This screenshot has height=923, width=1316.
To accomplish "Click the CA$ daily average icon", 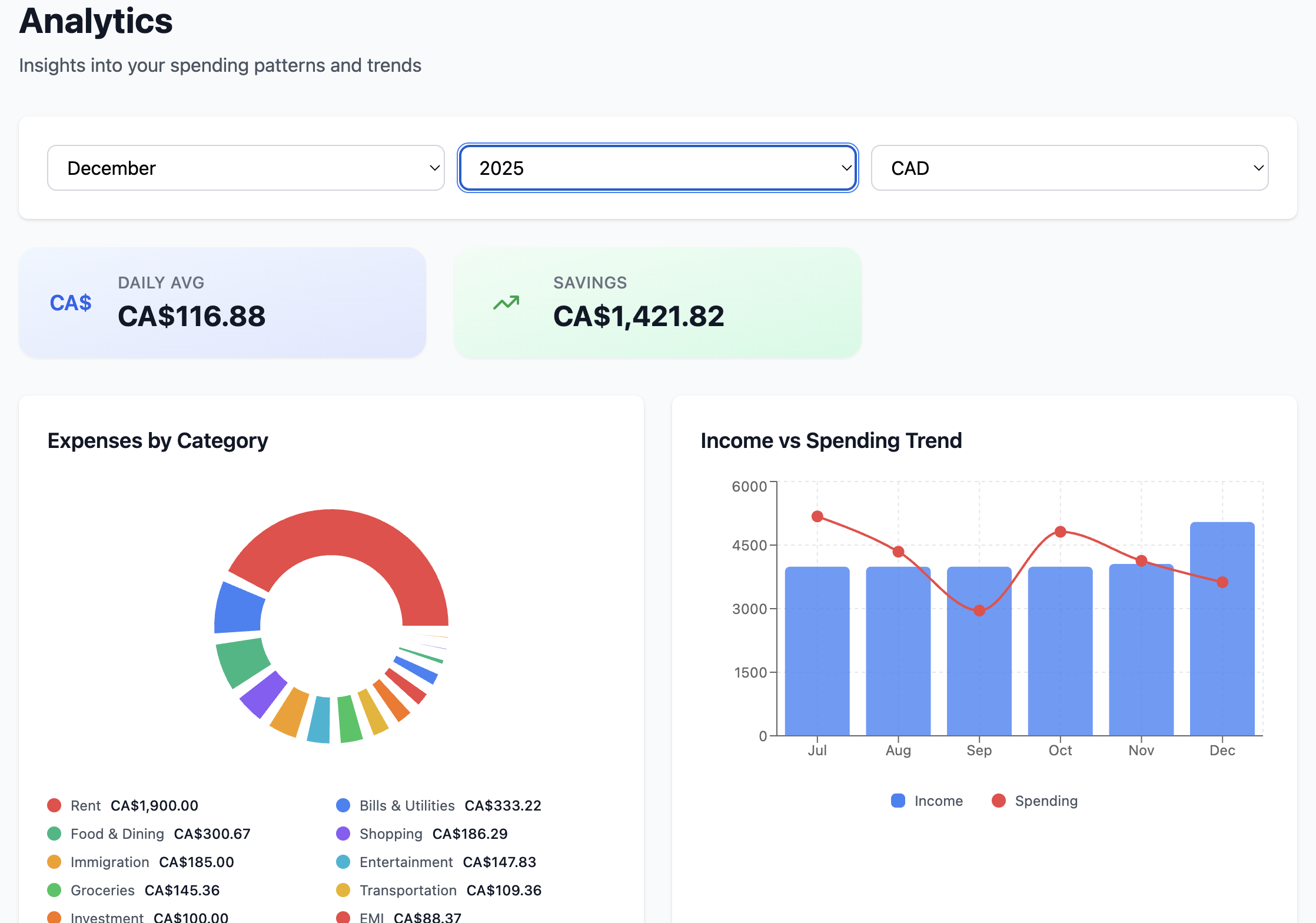I will pyautogui.click(x=71, y=303).
